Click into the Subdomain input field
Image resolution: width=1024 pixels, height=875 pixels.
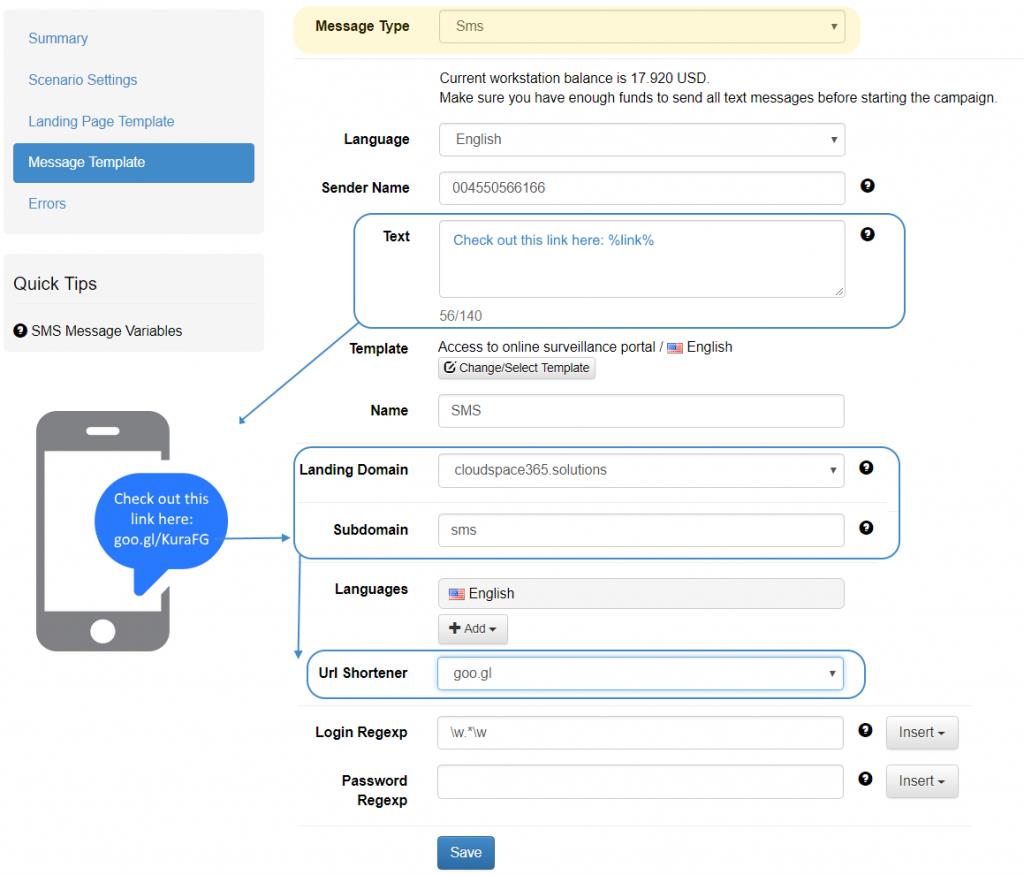click(641, 530)
